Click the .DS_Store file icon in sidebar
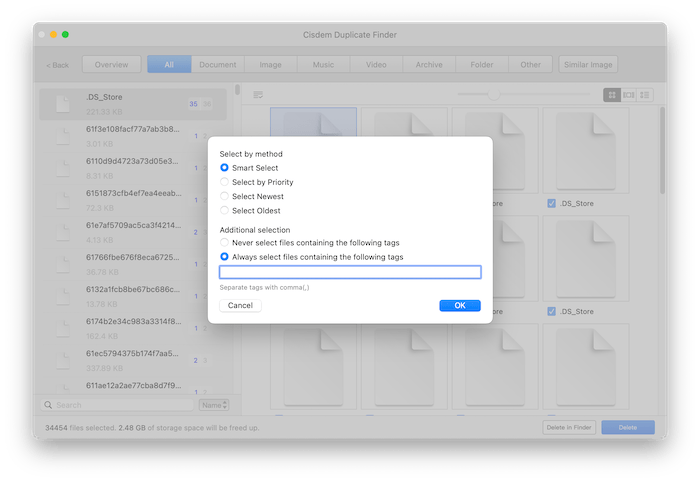The image size is (700, 482). coord(64,106)
